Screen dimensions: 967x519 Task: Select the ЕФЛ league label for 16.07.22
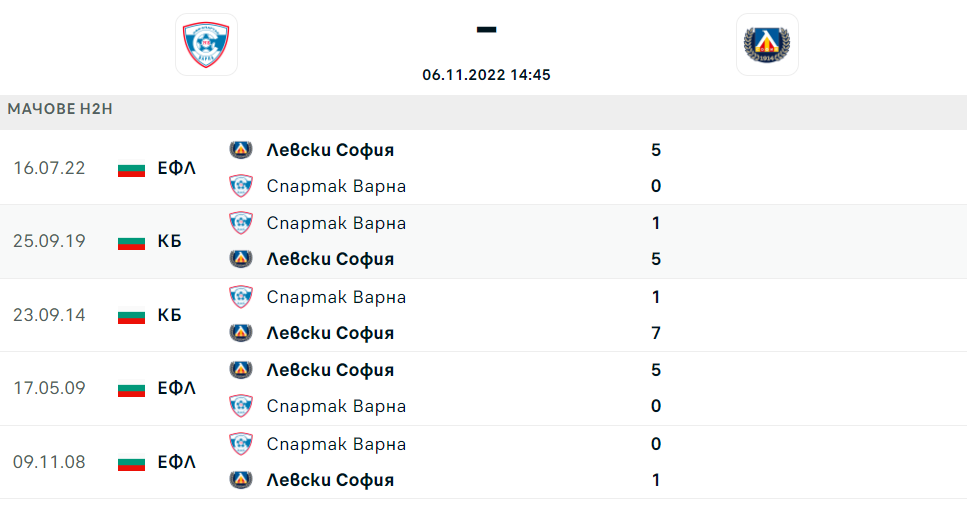coord(176,168)
